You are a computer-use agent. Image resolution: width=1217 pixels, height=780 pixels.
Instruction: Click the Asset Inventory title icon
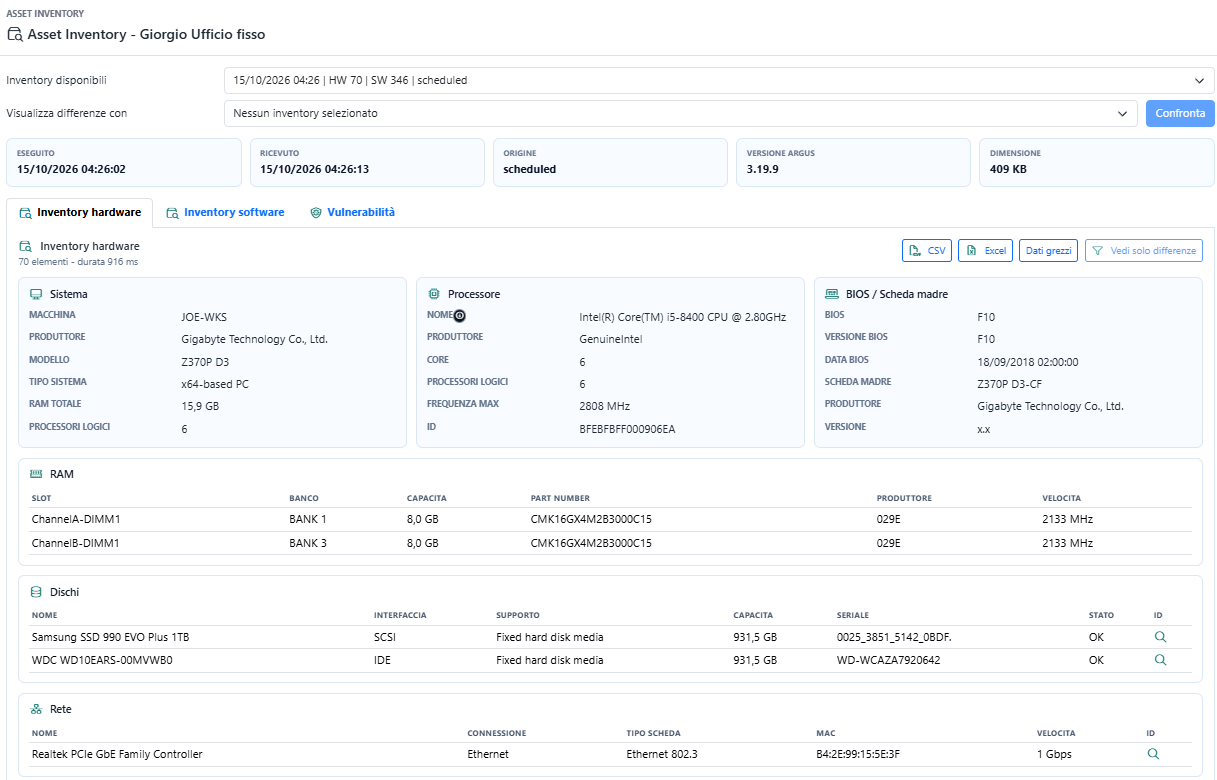coord(14,34)
